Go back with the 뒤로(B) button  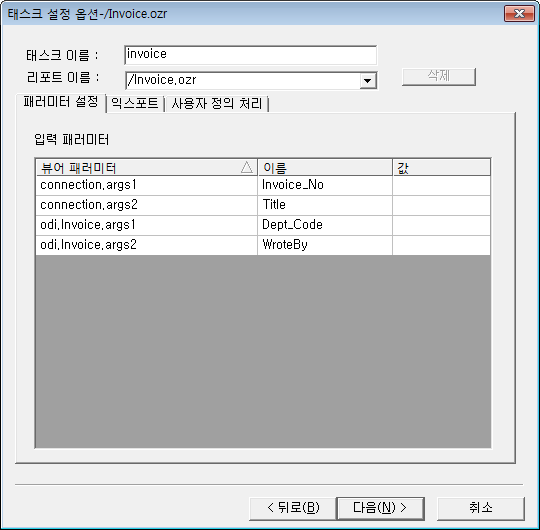click(292, 508)
